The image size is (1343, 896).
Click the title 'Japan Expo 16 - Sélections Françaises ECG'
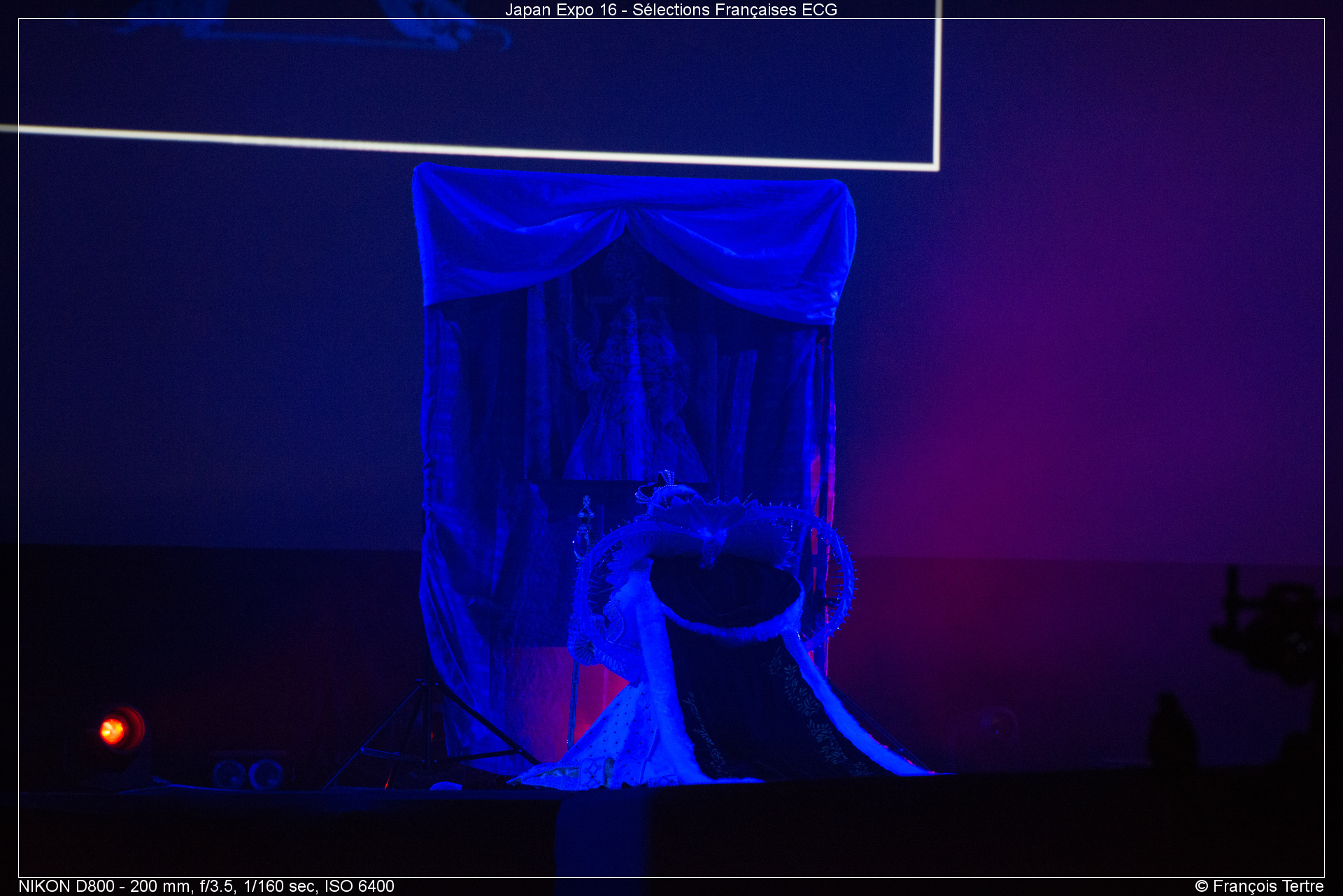click(x=671, y=10)
